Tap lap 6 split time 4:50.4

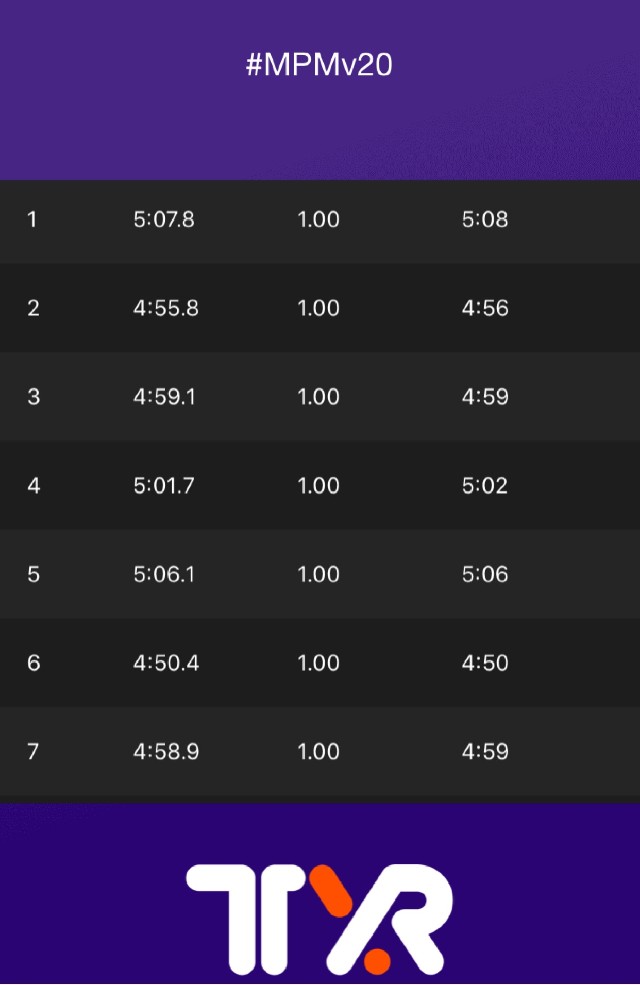(166, 663)
